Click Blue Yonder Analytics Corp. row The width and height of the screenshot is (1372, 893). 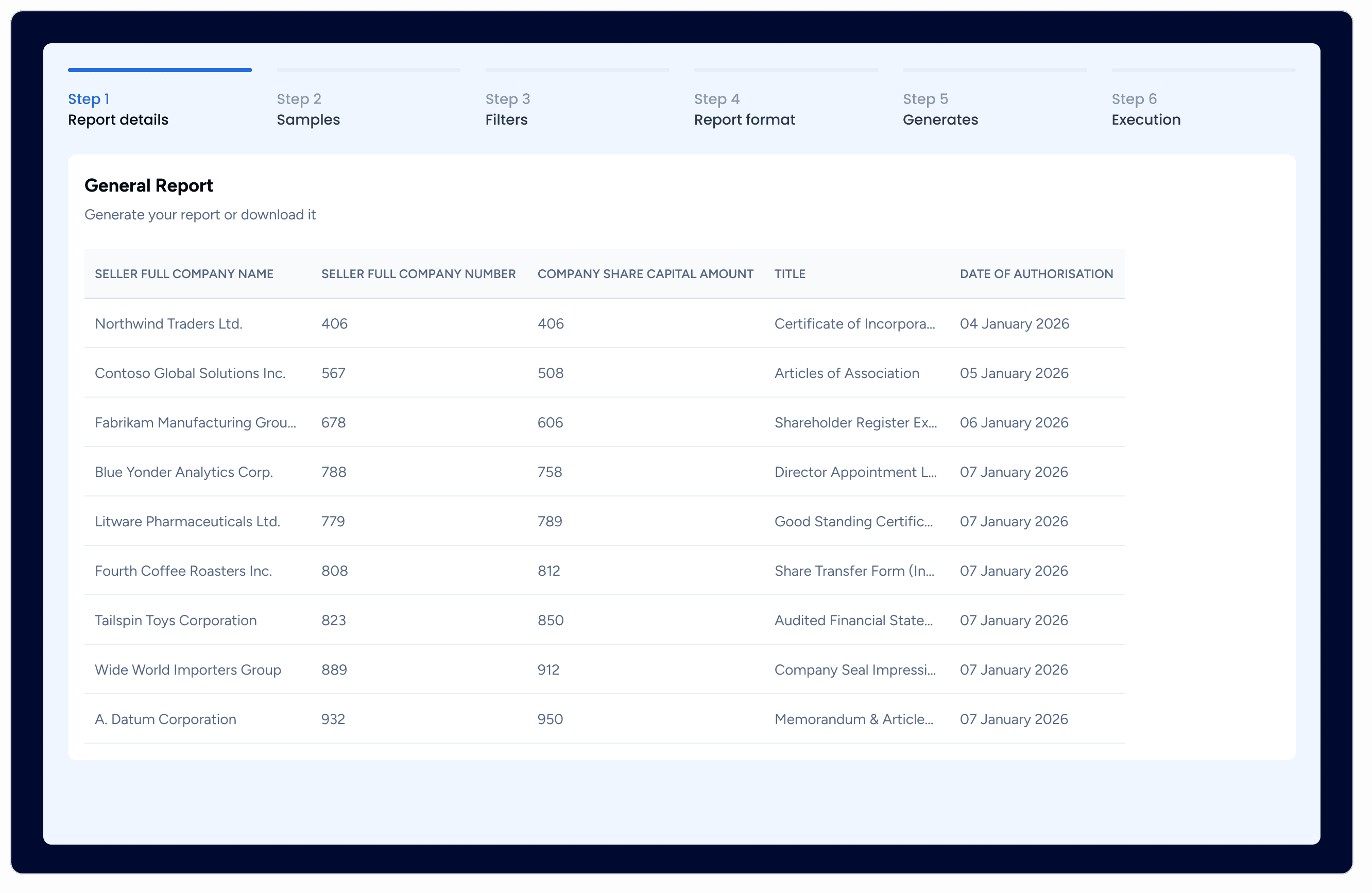click(183, 472)
